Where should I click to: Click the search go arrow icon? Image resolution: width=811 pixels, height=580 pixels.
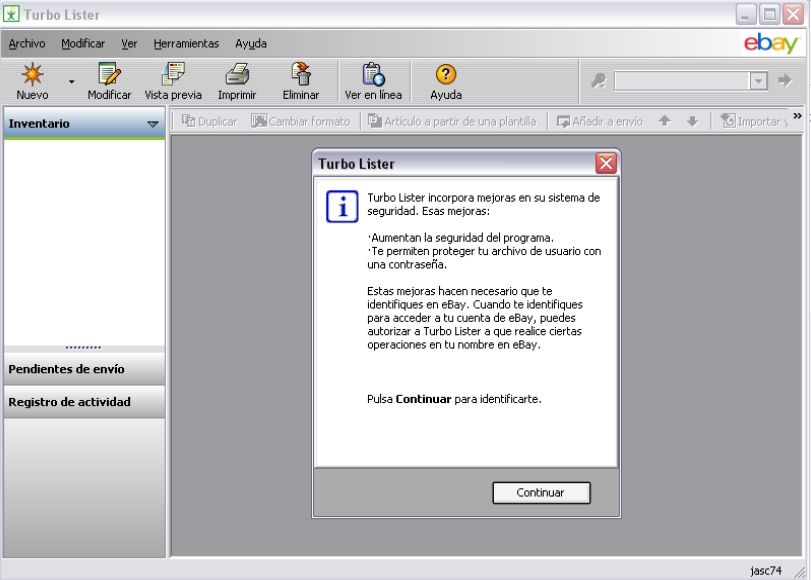click(785, 80)
